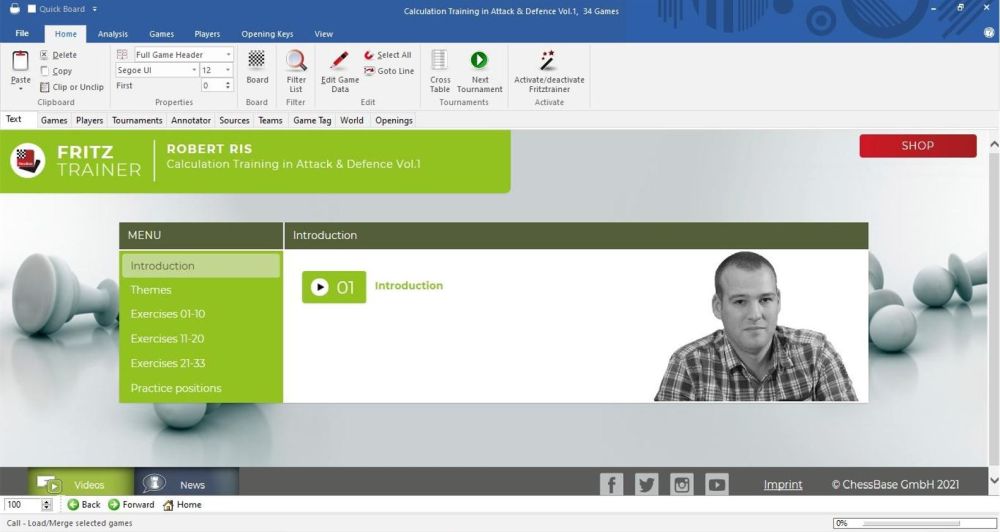
Task: Open the Board chessboard icon
Action: [256, 59]
